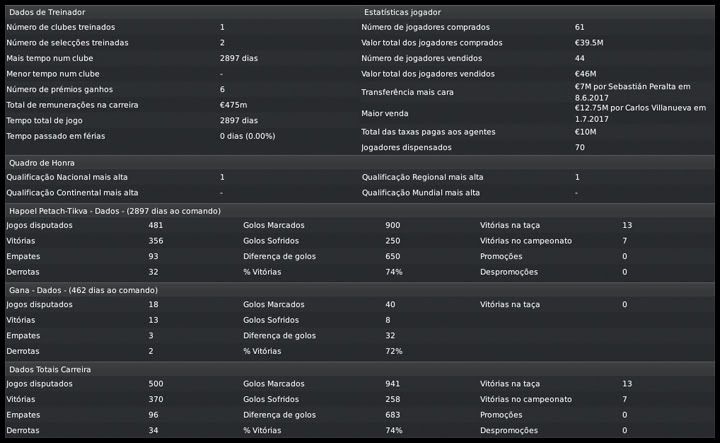The height and width of the screenshot is (443, 720).
Task: Click the Total de remunerações na carreira label
Action: [72, 105]
